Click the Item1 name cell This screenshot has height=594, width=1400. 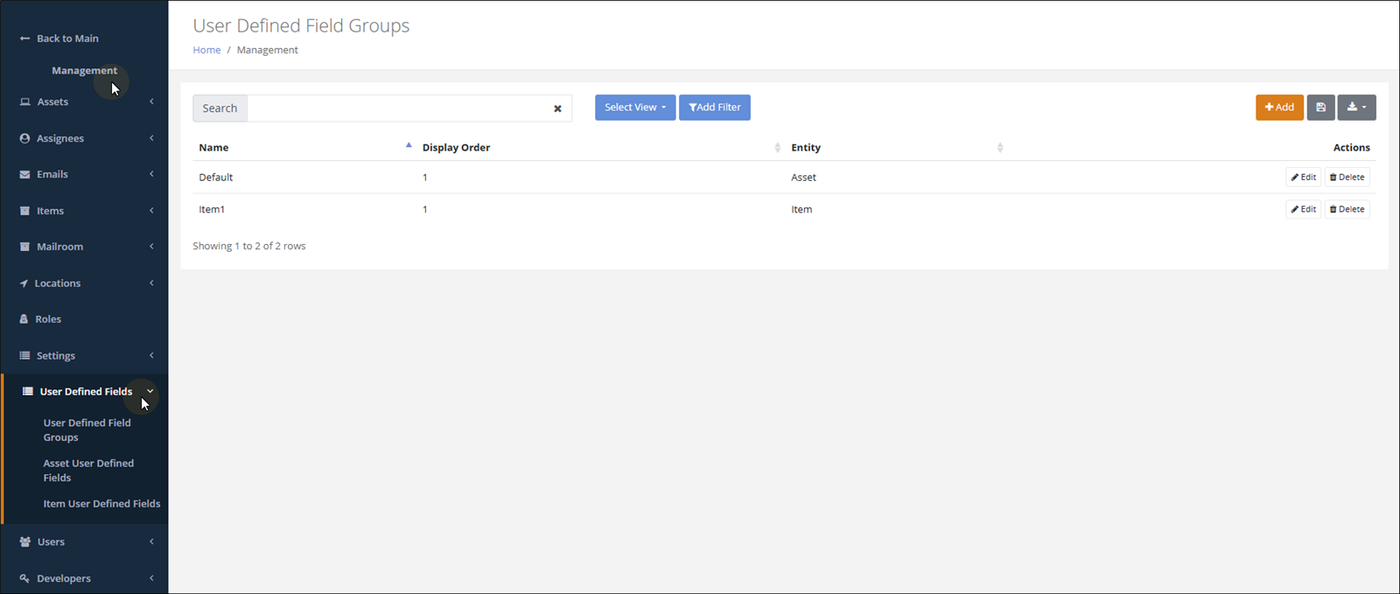(212, 209)
